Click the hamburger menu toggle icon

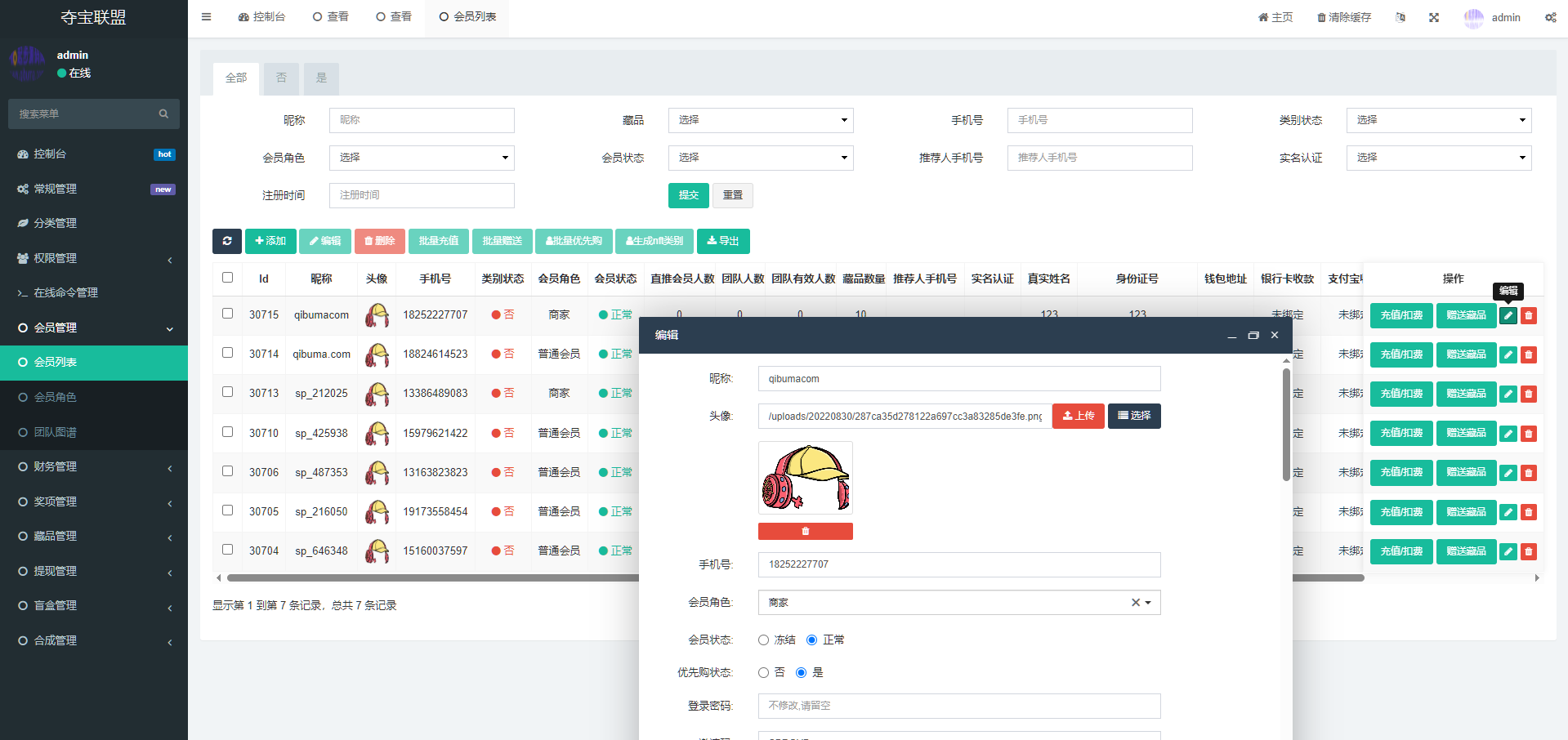coord(206,17)
